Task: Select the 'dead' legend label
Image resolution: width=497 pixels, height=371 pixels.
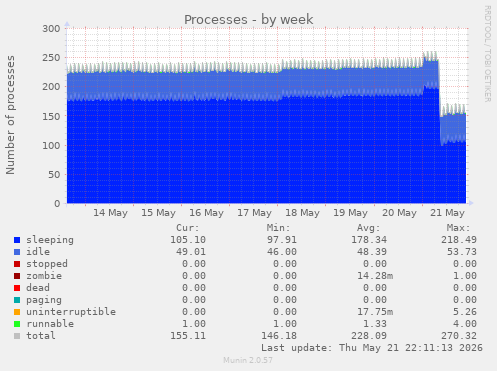Action: (x=38, y=288)
